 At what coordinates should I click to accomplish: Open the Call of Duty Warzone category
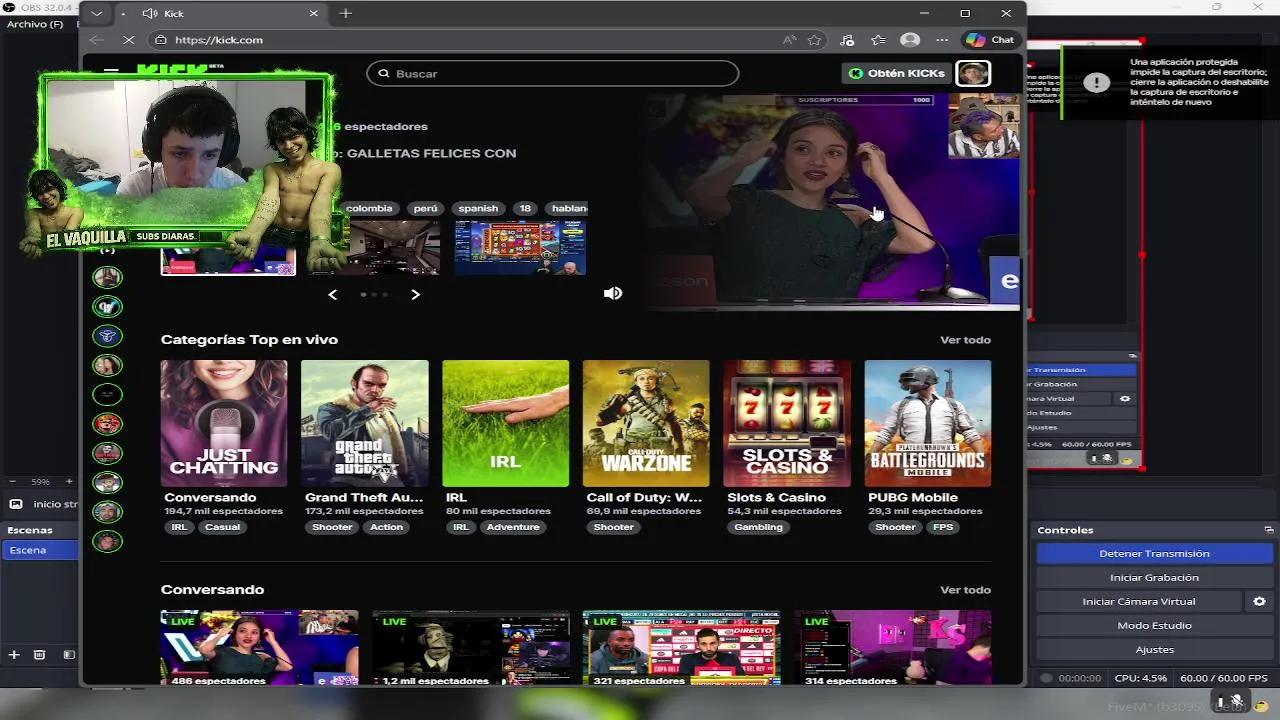646,423
